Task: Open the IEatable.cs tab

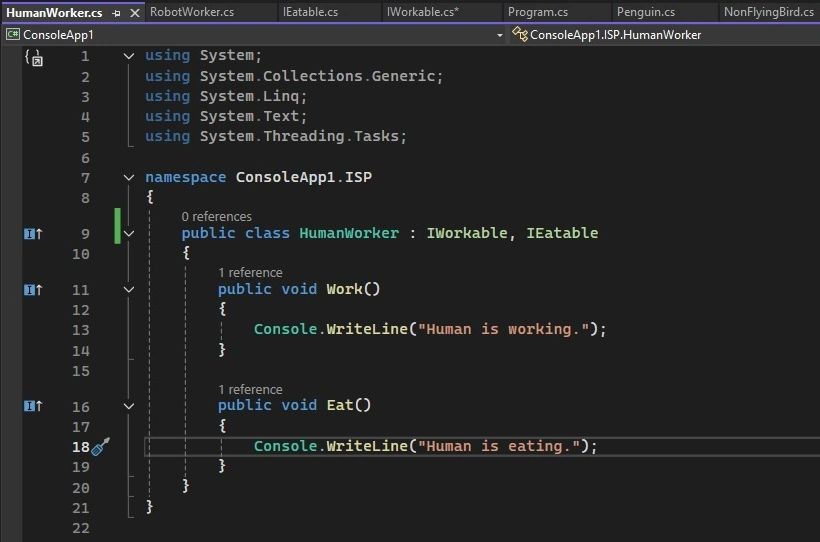Action: (x=310, y=12)
